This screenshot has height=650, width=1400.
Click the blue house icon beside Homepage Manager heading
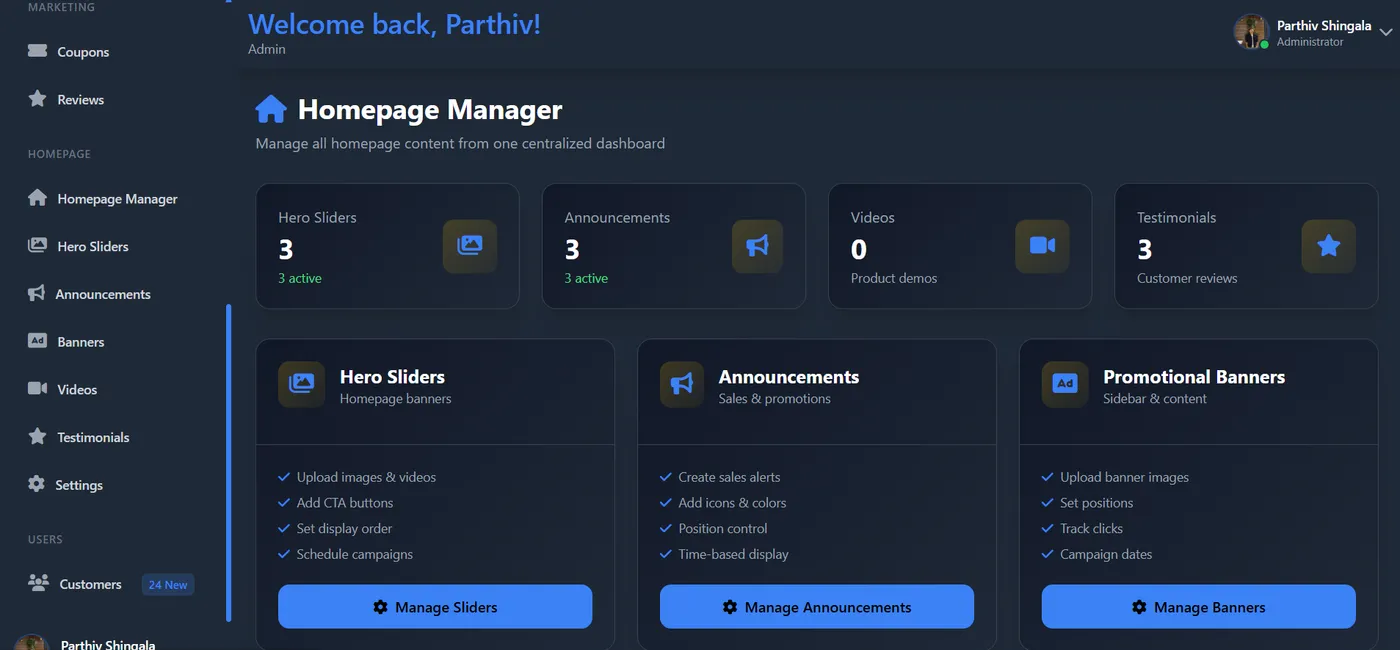coord(271,109)
